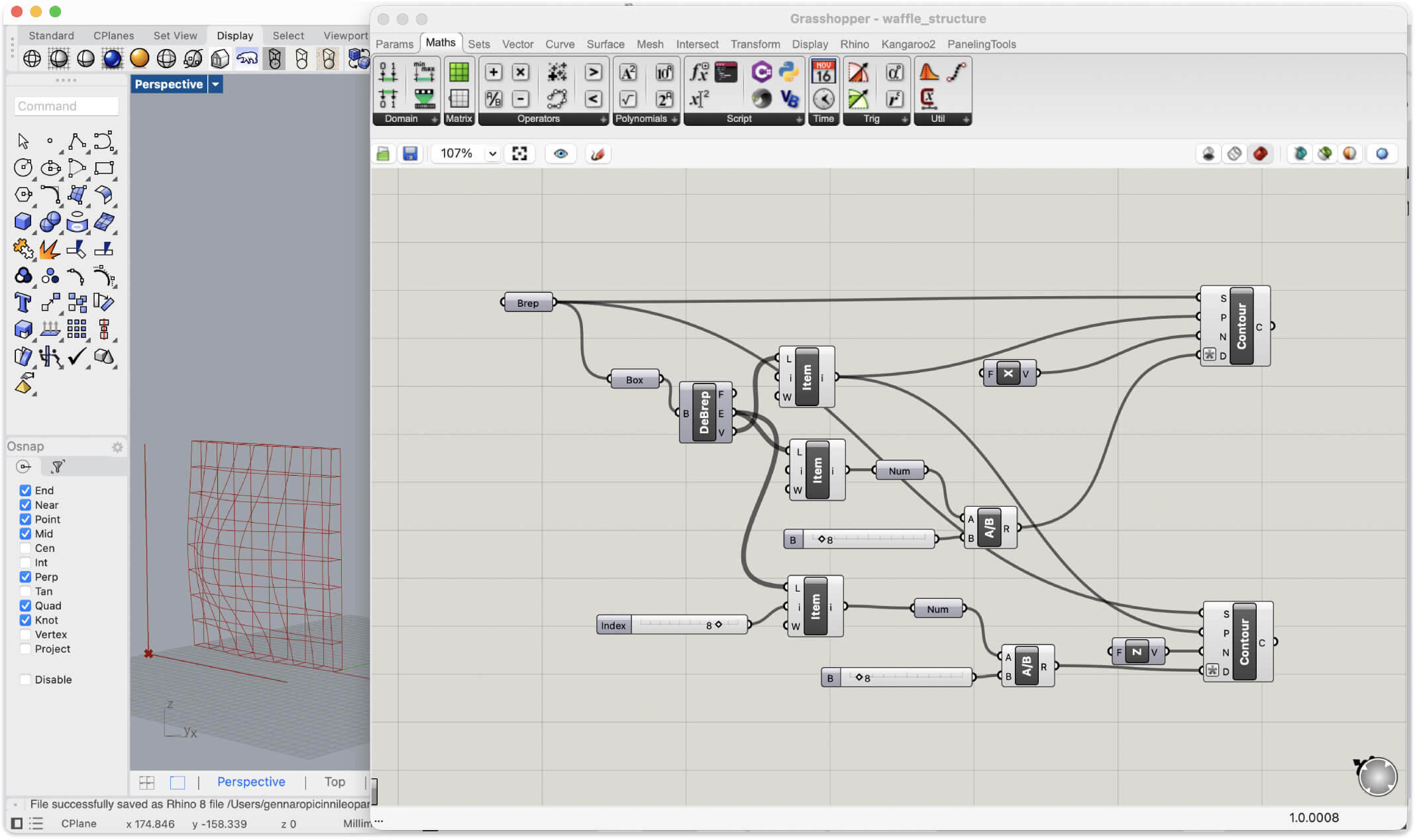Expand the Operators panel group

point(603,119)
